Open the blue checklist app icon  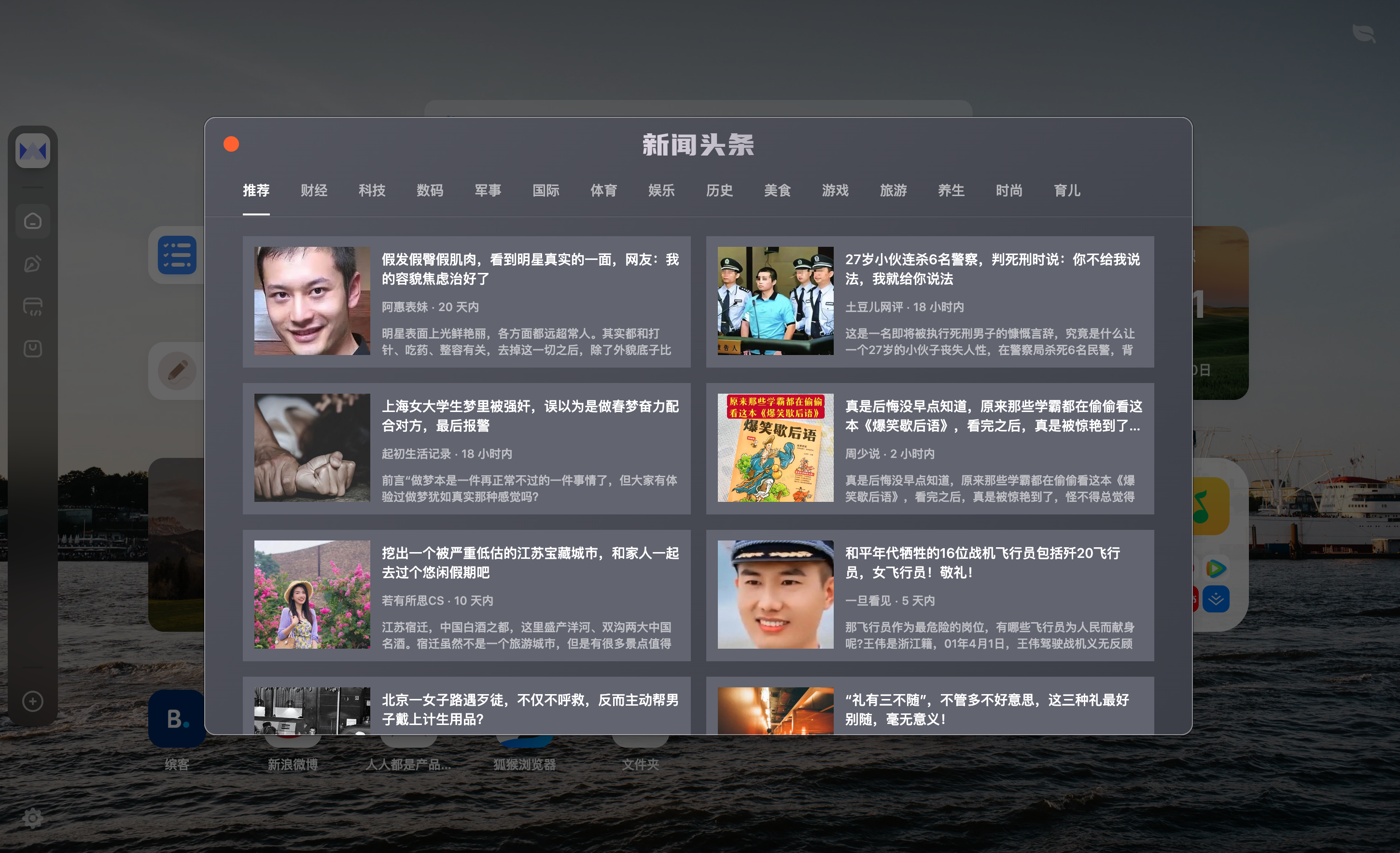click(x=177, y=255)
